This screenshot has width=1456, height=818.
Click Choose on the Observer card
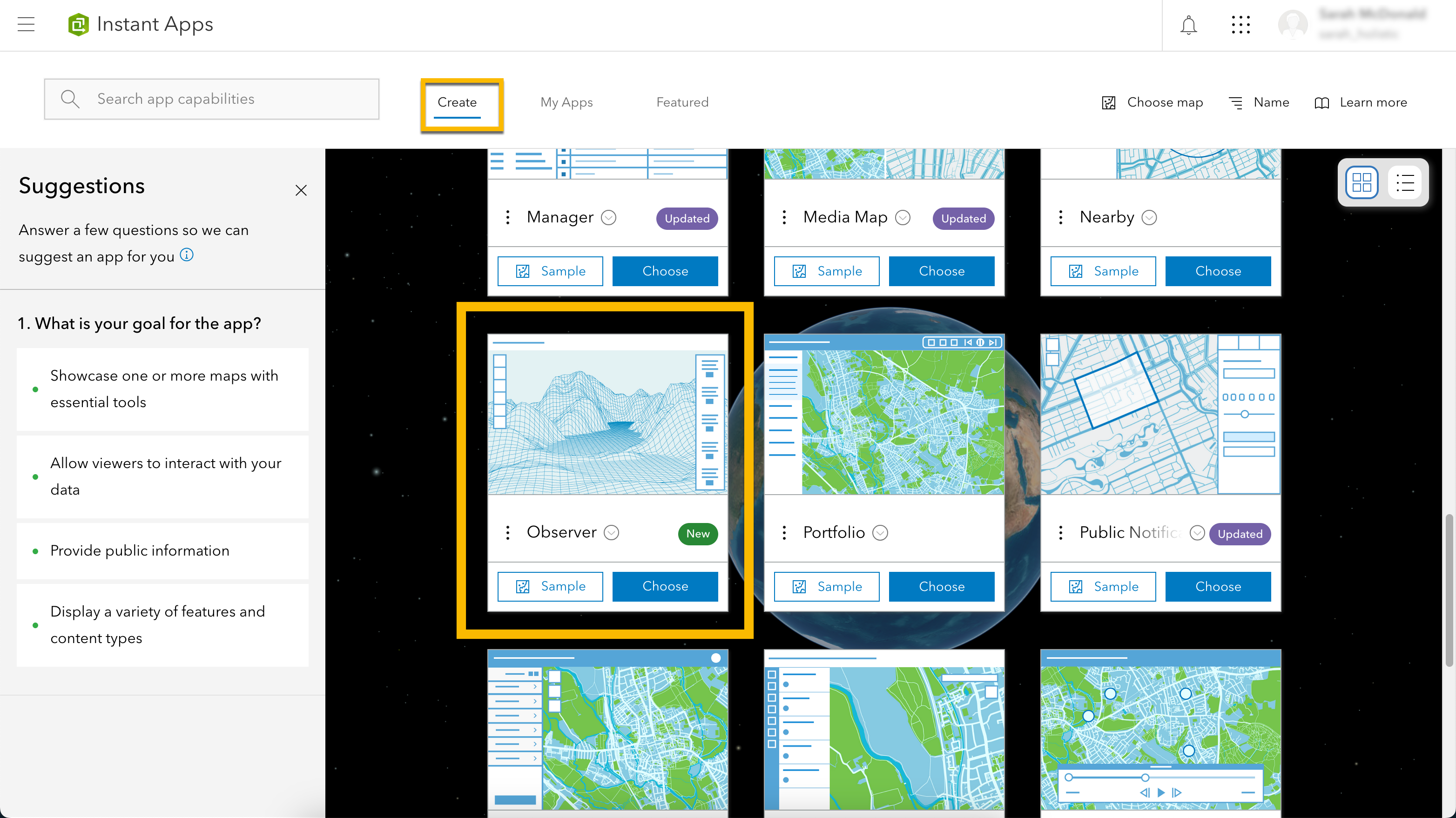pos(665,586)
